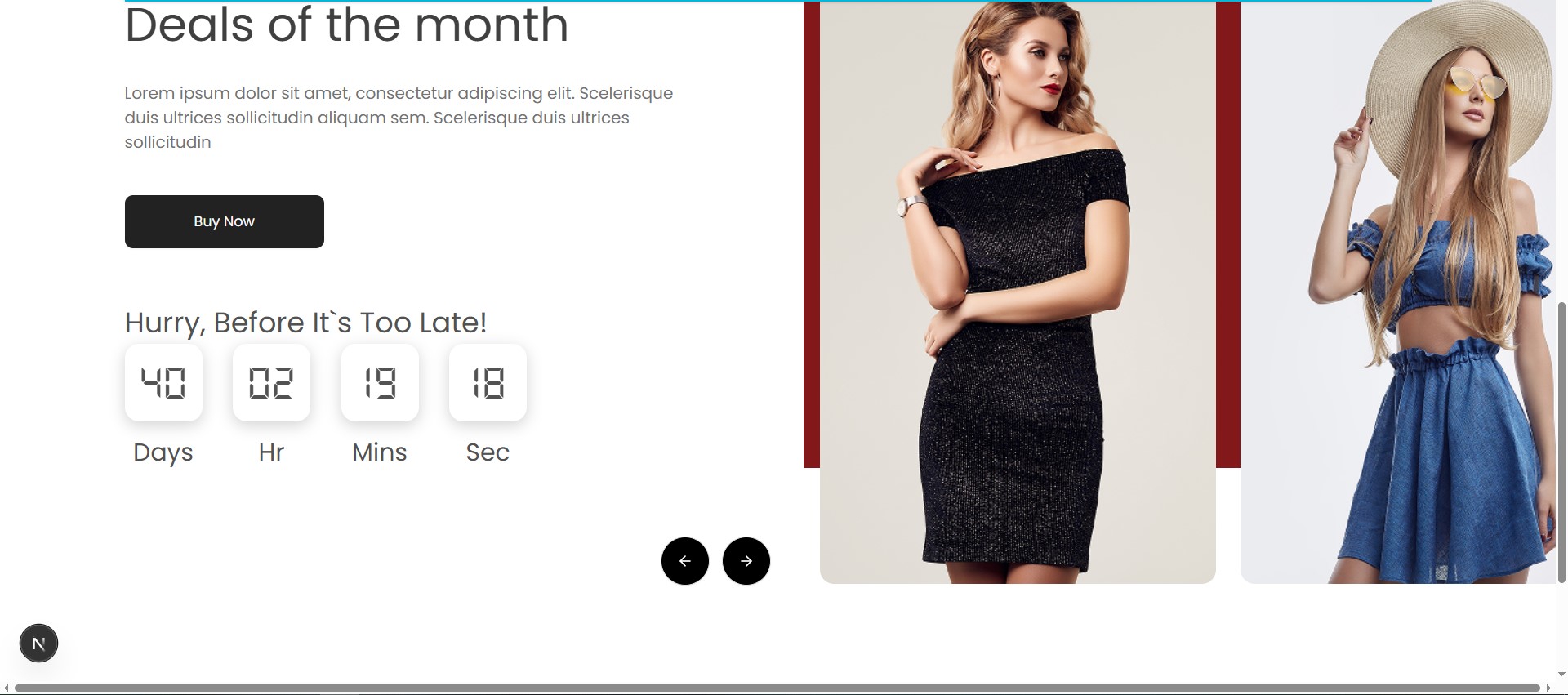Open the Next.js dev tools N badge
This screenshot has width=1568, height=695.
click(x=38, y=644)
